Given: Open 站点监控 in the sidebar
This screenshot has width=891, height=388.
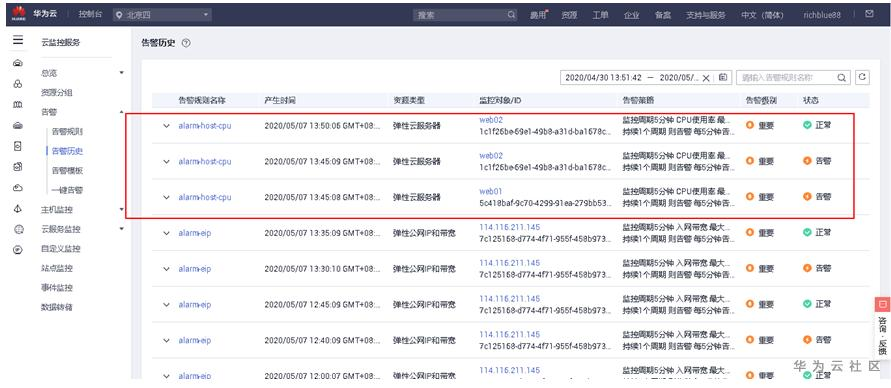Looking at the screenshot, I should tap(57, 268).
